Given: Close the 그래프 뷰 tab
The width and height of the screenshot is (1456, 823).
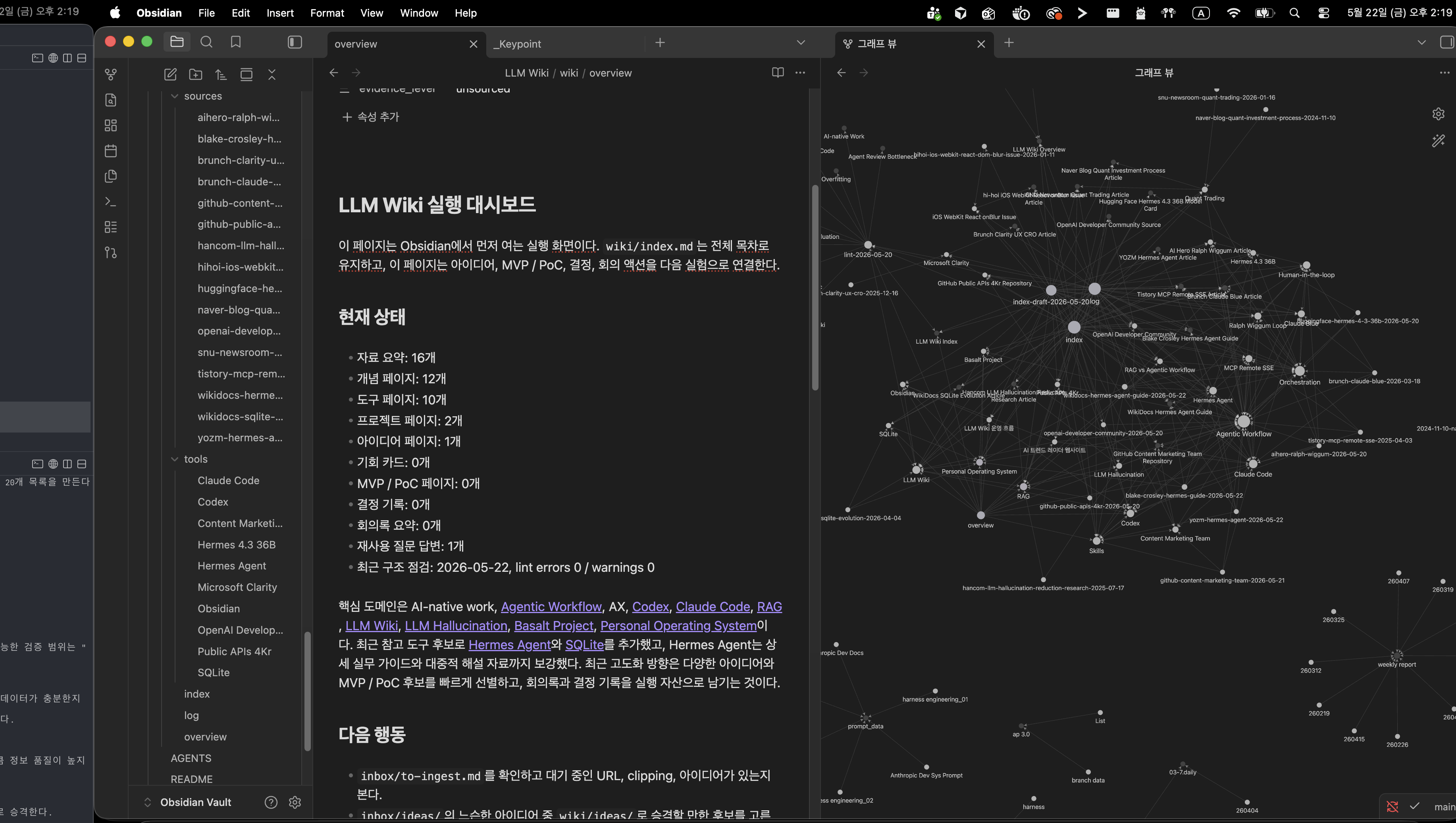Looking at the screenshot, I should [x=981, y=44].
